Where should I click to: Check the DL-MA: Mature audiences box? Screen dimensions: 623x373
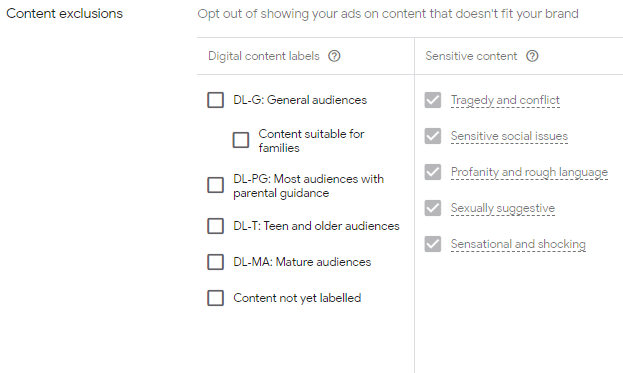[215, 262]
